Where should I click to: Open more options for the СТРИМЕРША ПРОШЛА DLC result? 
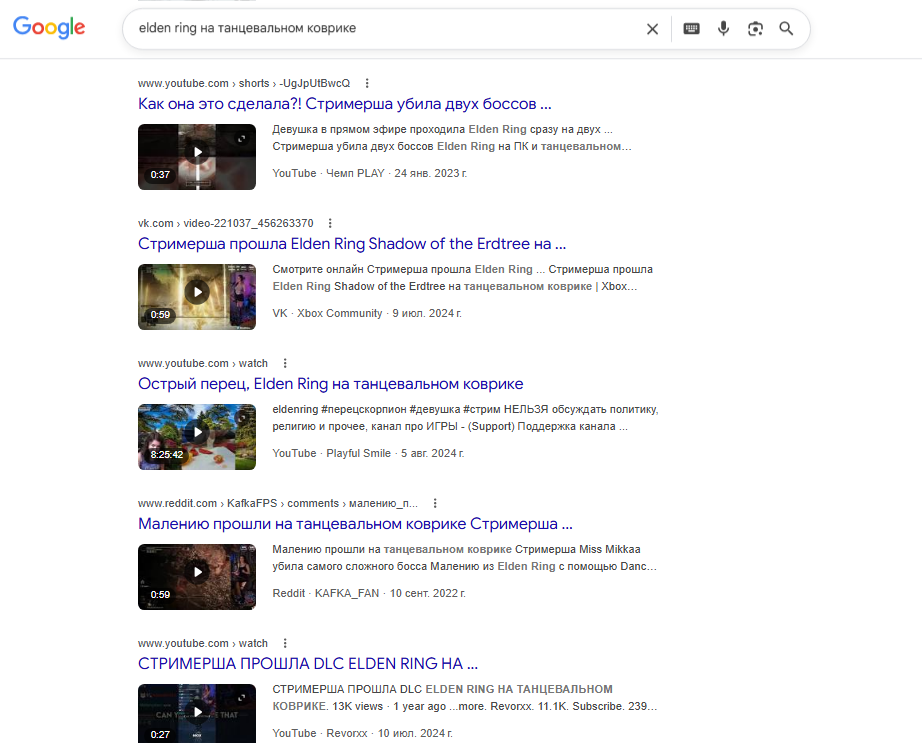(285, 643)
